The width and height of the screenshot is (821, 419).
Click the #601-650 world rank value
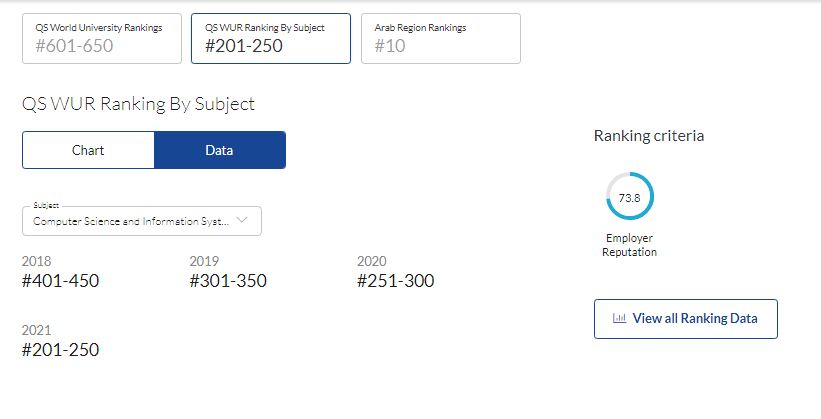[x=74, y=46]
